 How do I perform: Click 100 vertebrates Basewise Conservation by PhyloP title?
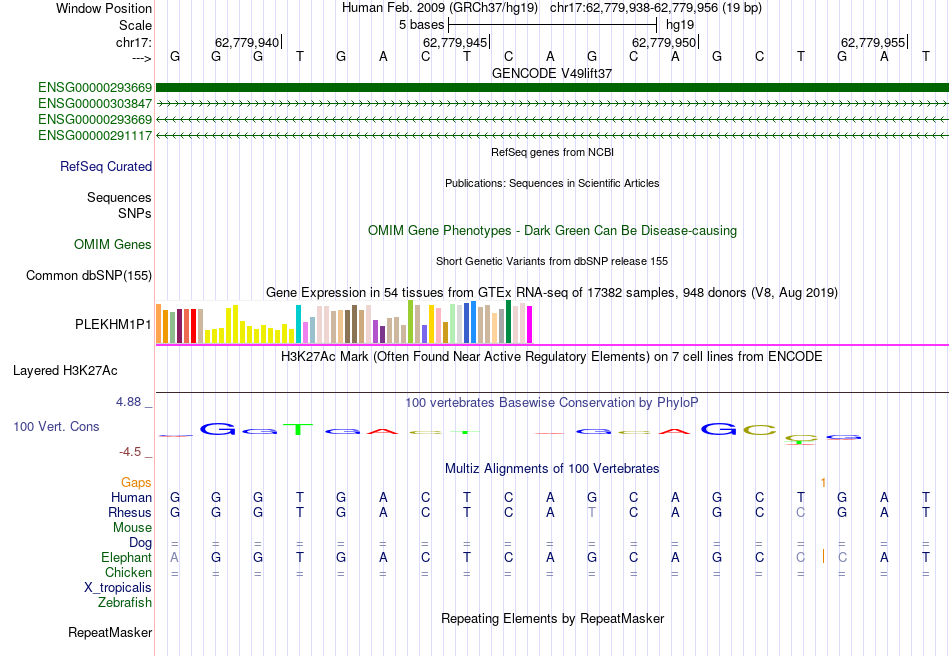coord(552,403)
